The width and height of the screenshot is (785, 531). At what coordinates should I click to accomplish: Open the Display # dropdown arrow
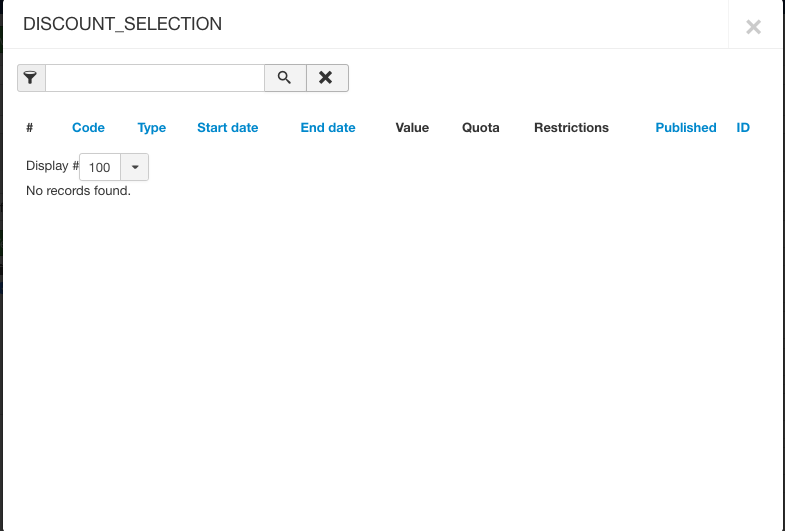134,167
